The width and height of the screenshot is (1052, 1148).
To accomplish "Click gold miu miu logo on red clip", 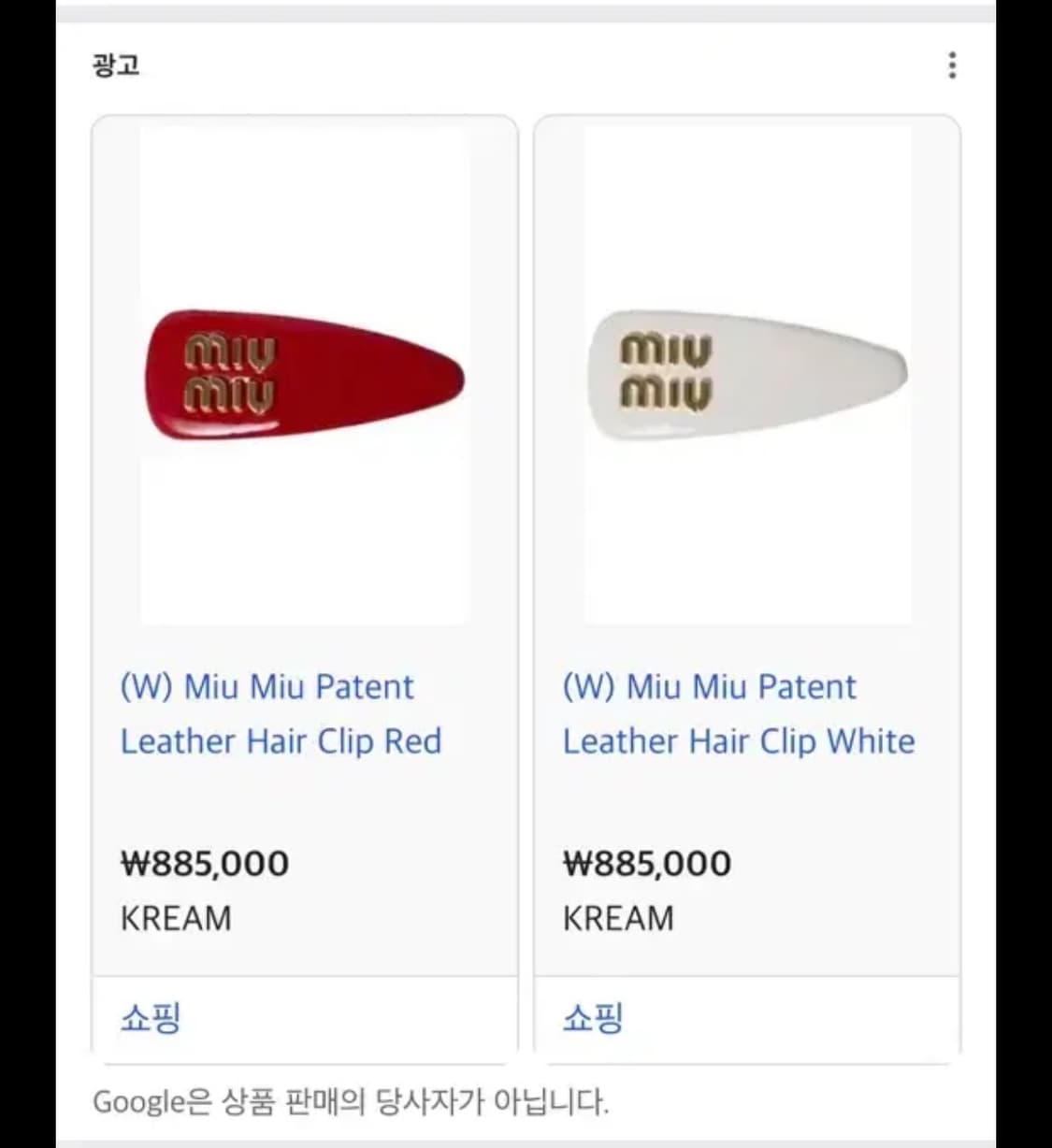I will (230, 374).
